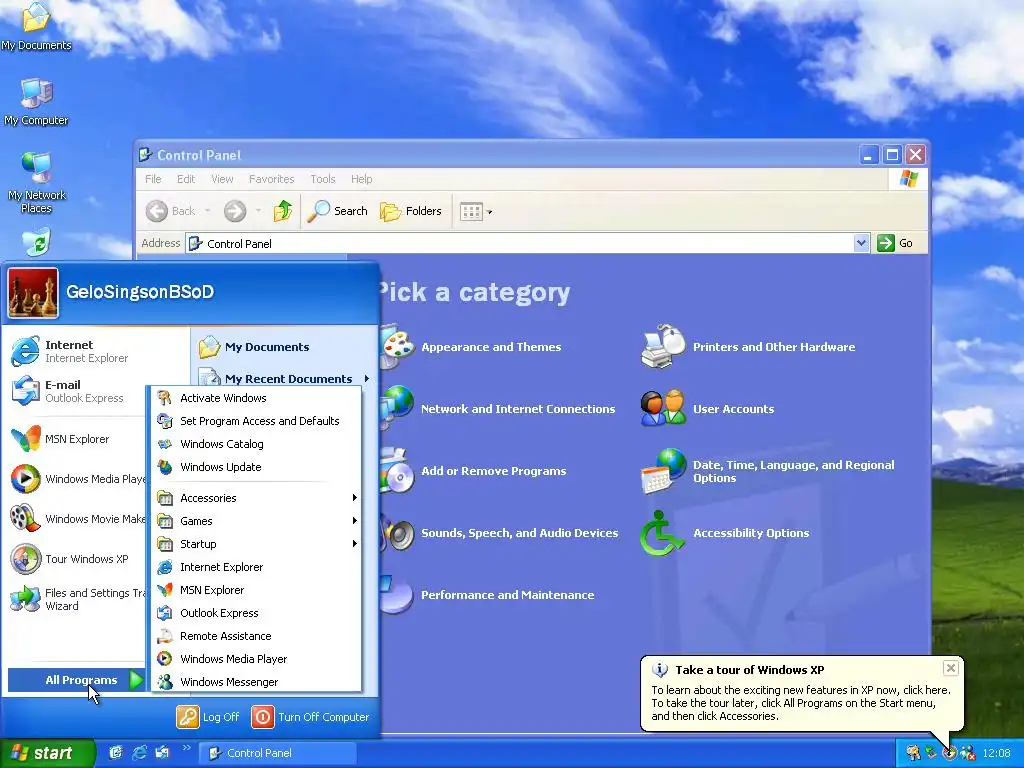
Task: Expand My Recent Documents submenu
Action: click(285, 378)
